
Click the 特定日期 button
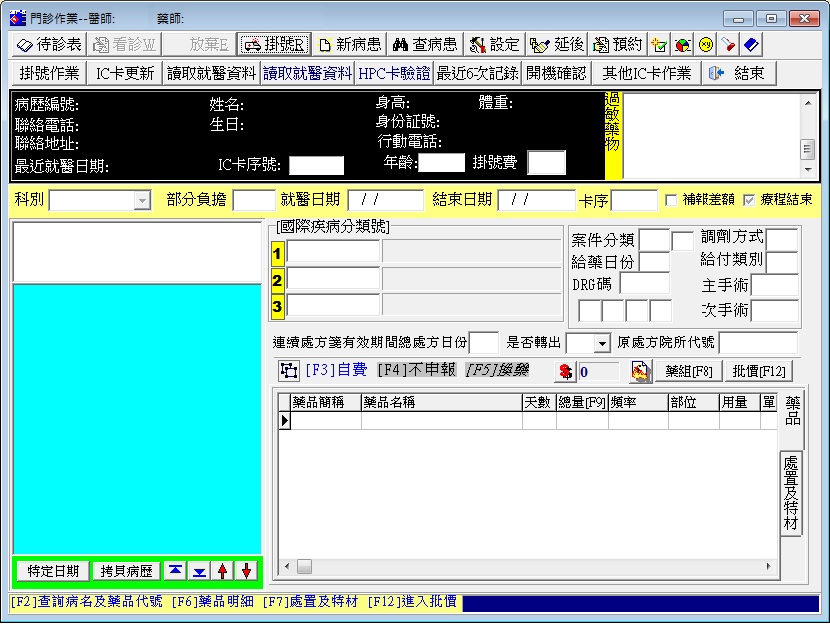coord(53,571)
